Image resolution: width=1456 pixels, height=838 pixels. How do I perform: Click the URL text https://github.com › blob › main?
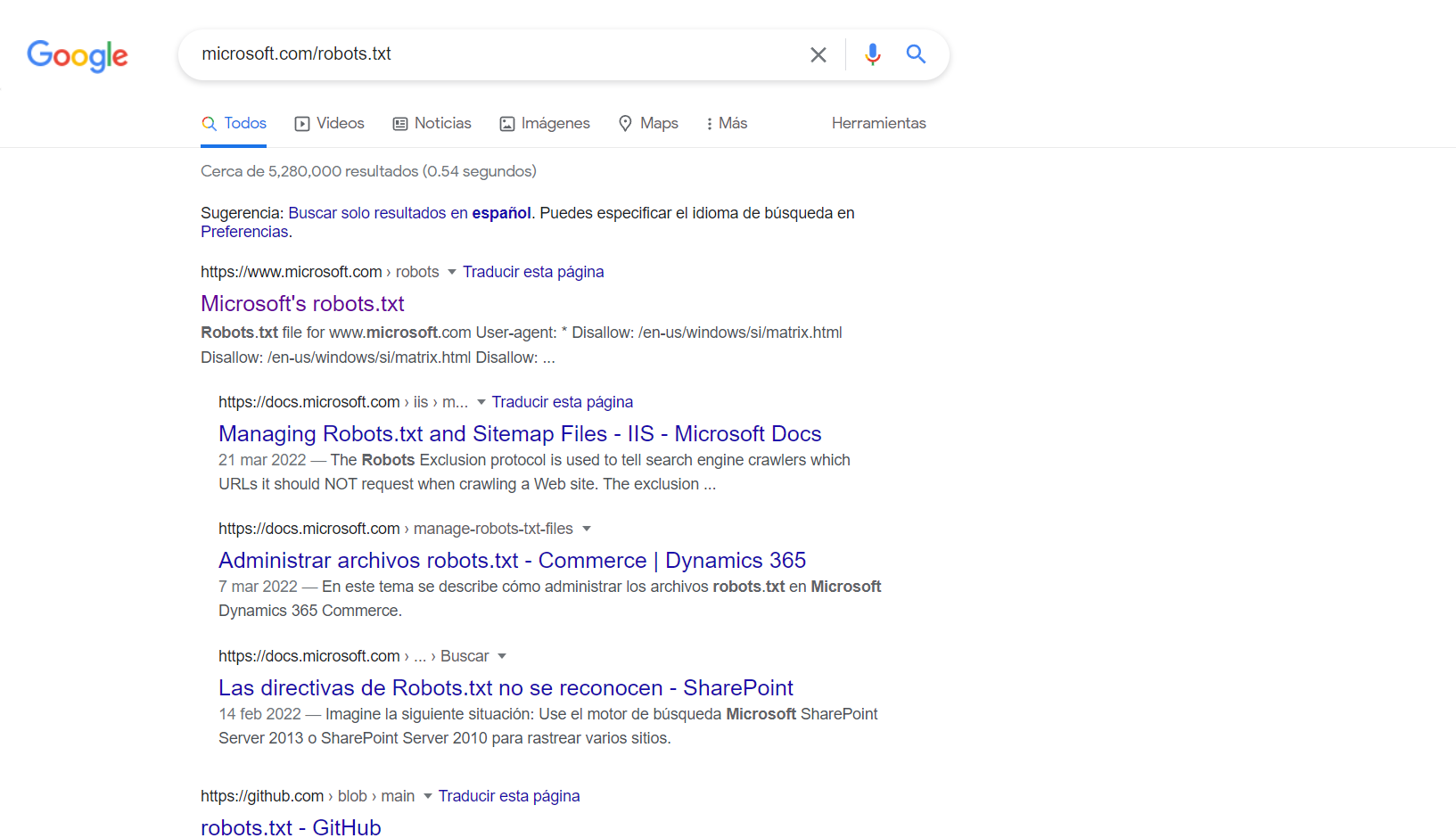pyautogui.click(x=308, y=796)
